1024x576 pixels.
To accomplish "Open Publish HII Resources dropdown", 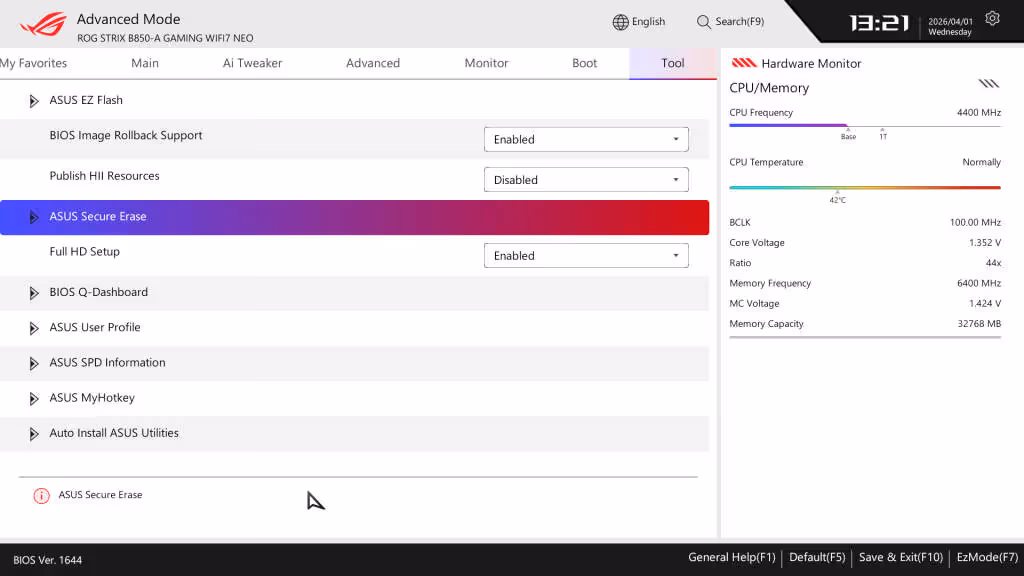I will pyautogui.click(x=586, y=180).
